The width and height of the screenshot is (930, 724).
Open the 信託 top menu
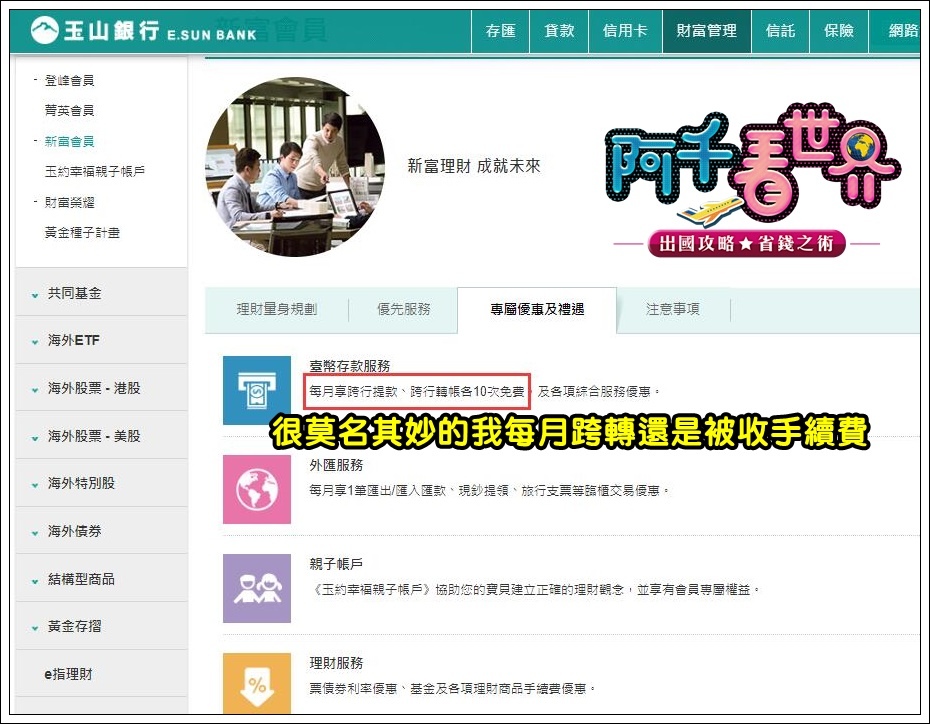(780, 31)
